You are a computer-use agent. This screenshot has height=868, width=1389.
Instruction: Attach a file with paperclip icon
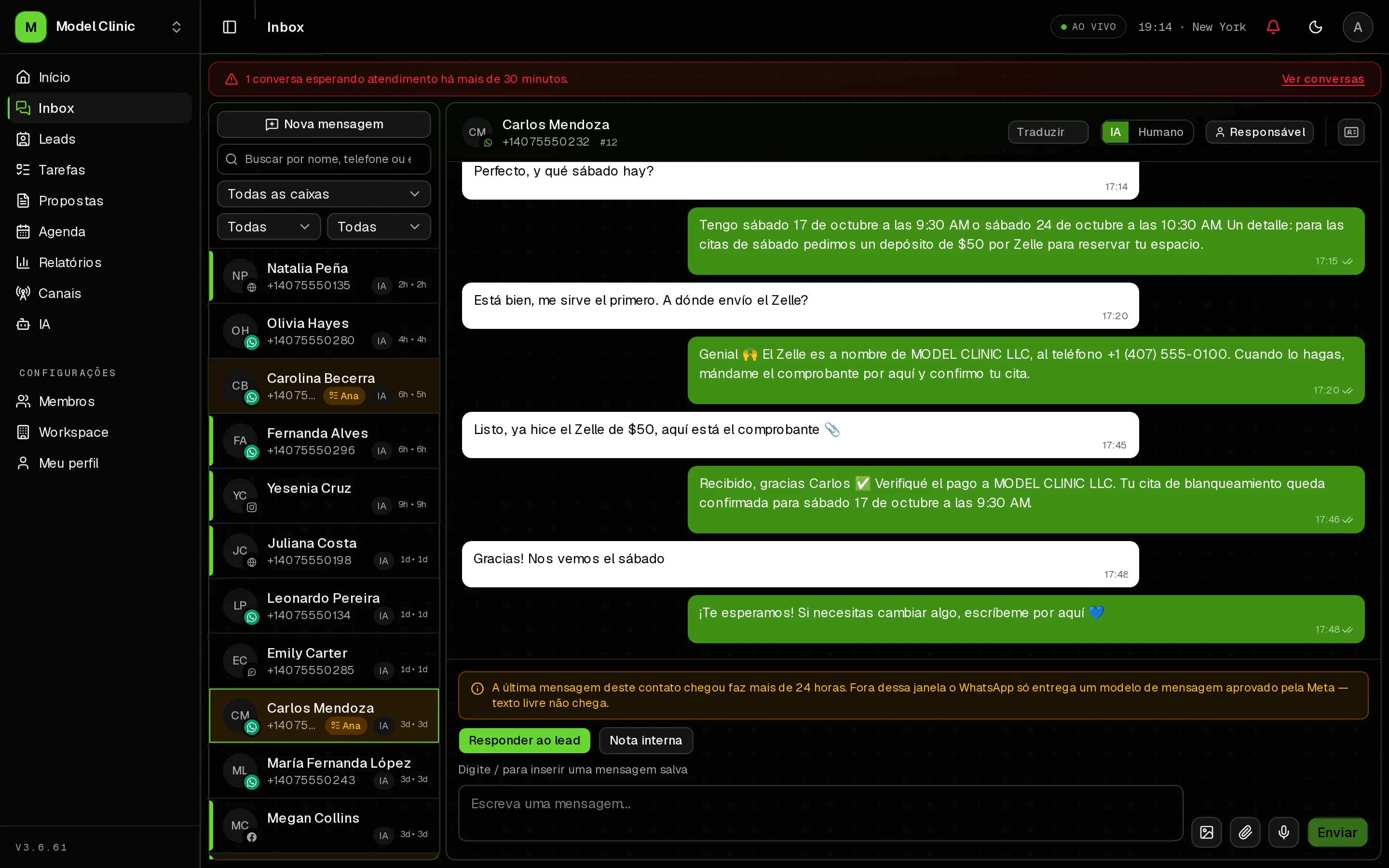click(1245, 832)
